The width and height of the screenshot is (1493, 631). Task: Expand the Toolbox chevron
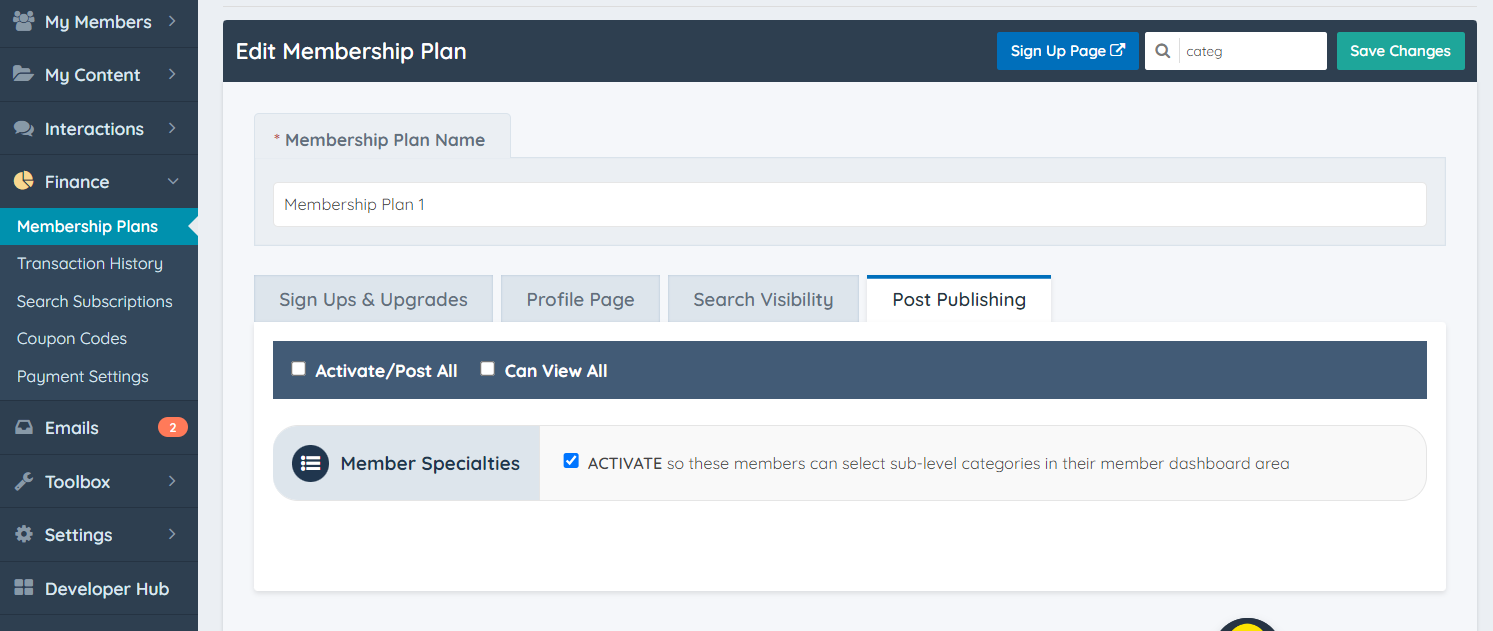172,481
